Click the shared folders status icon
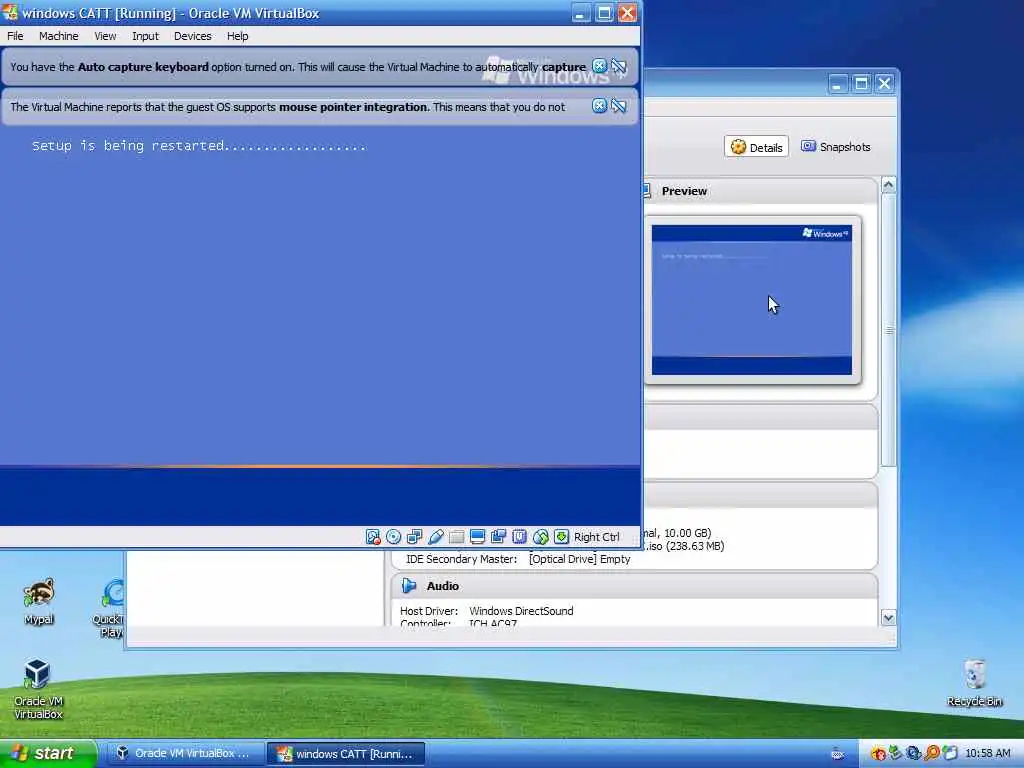 click(456, 537)
